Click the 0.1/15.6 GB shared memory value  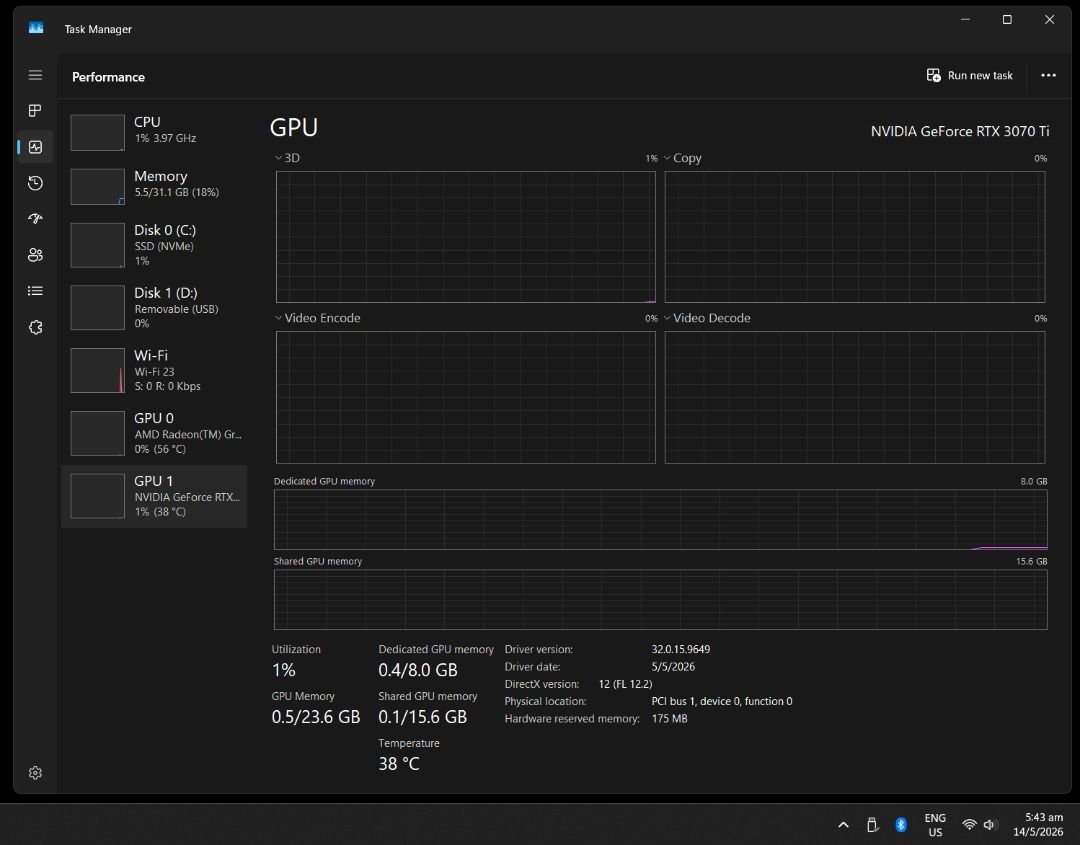pyautogui.click(x=423, y=717)
